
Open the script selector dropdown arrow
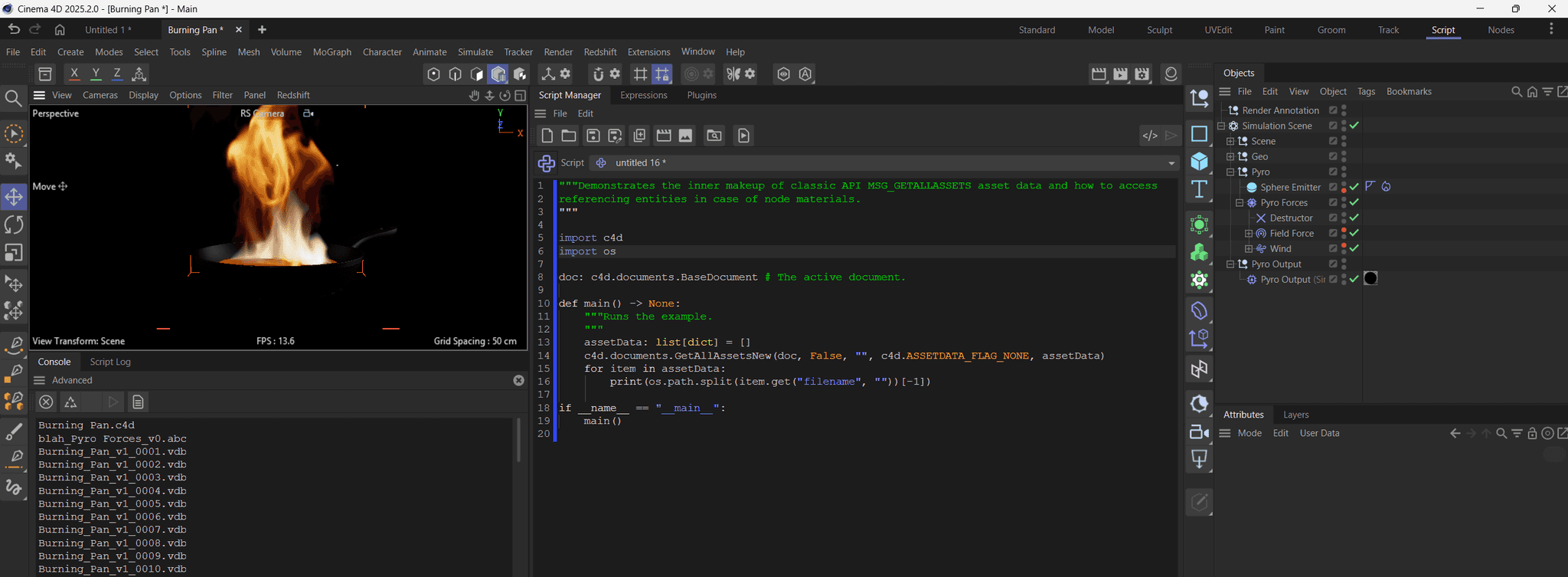pyautogui.click(x=1171, y=163)
